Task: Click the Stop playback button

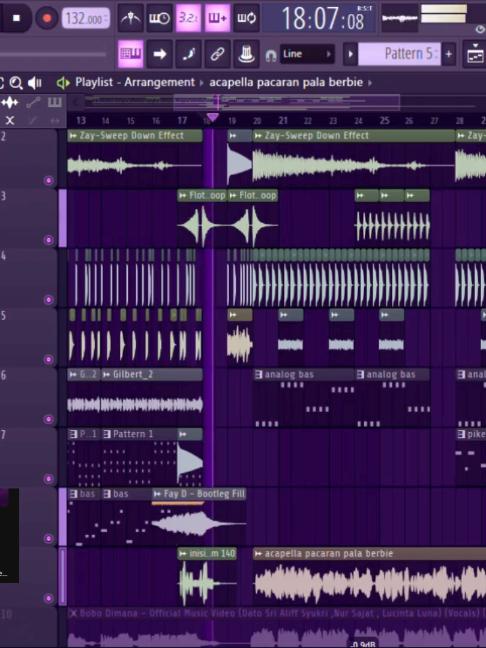Action: click(16, 18)
